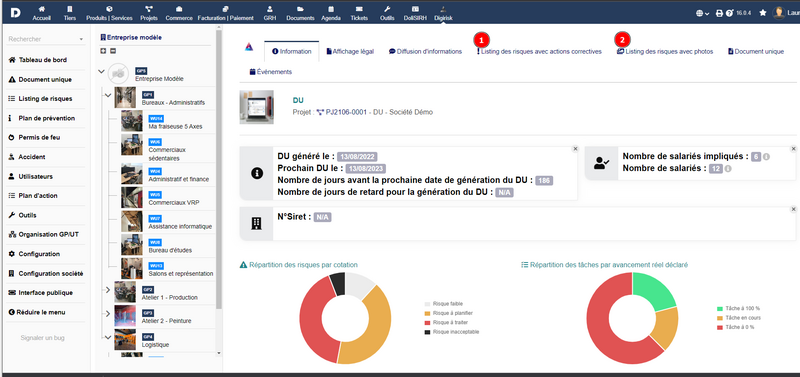800x377 pixels.
Task: Open the user avatar menu top-right
Action: [x=779, y=13]
